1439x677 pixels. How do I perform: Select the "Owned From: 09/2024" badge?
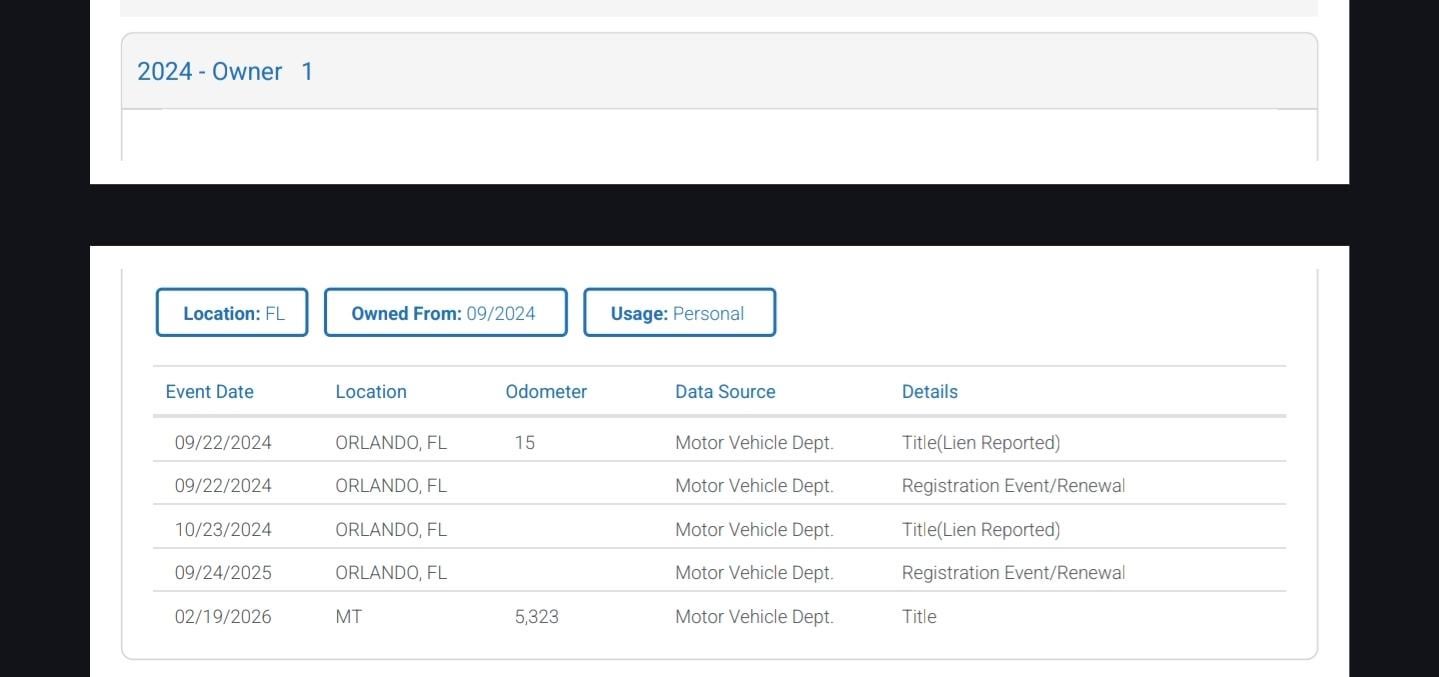pyautogui.click(x=445, y=313)
